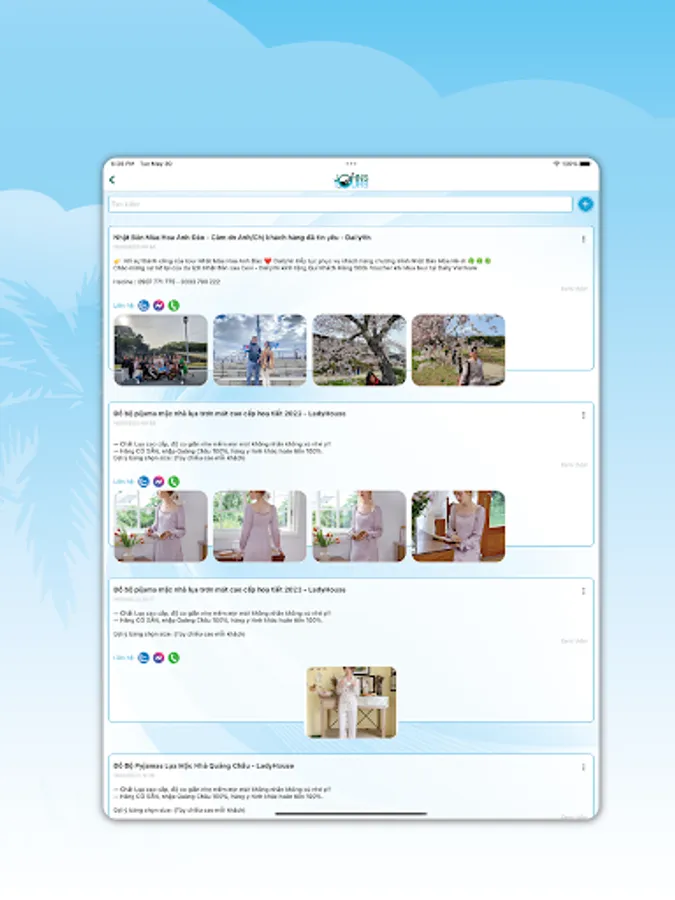Tap Zalo icon in the four-photo lilac dress post
The width and height of the screenshot is (675, 900).
143,482
